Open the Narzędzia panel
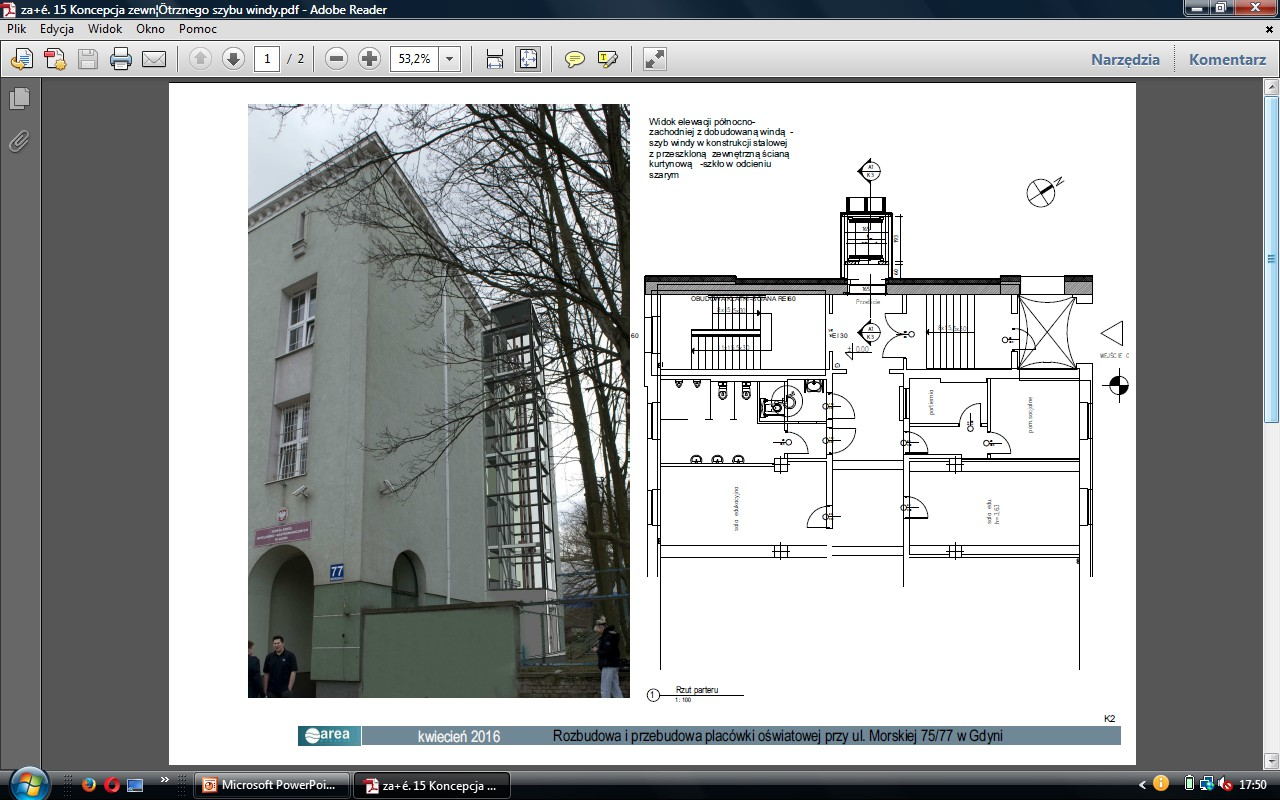This screenshot has height=800, width=1280. pos(1125,59)
